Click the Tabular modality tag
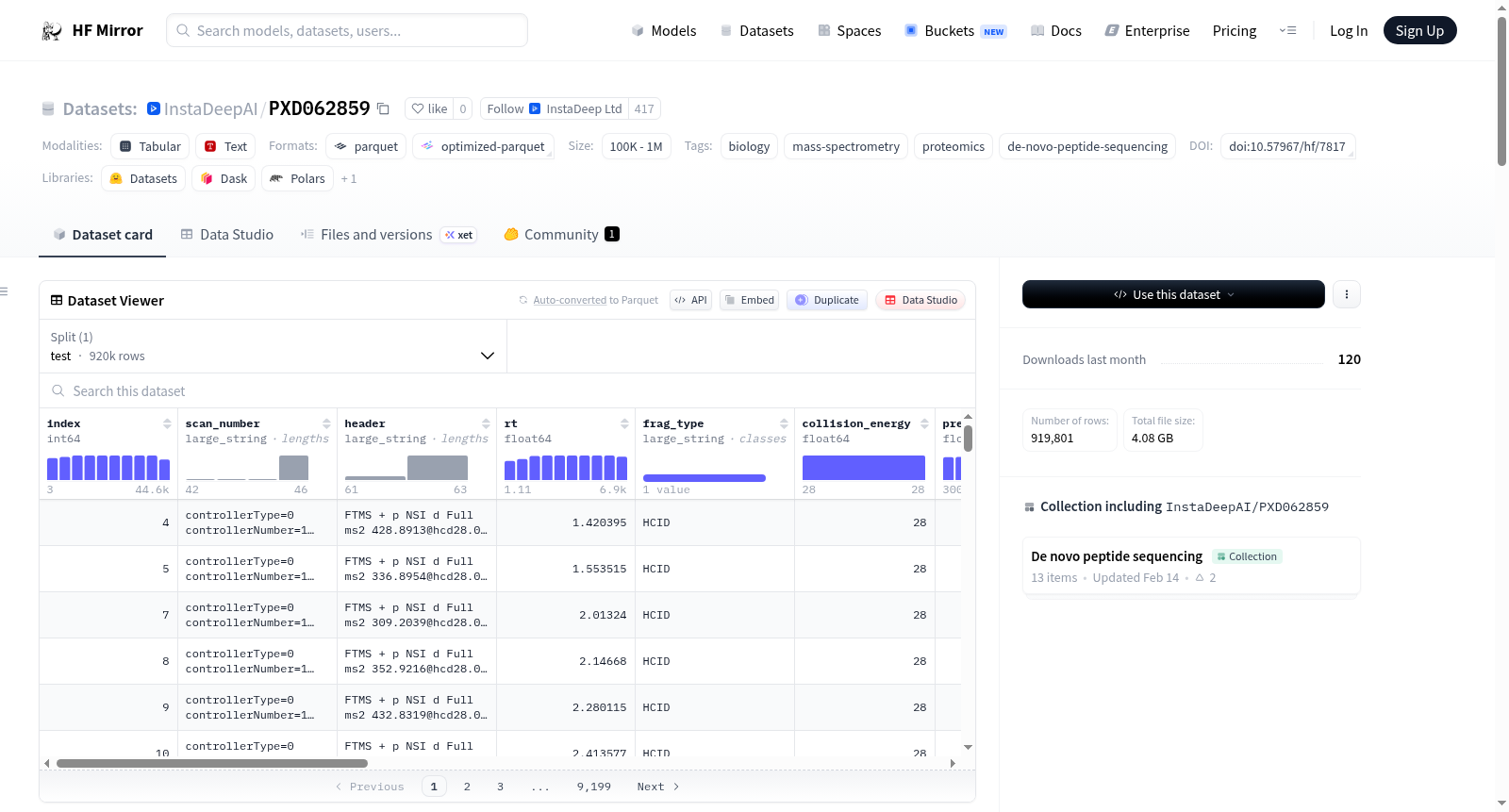This screenshot has height=812, width=1509. pyautogui.click(x=150, y=146)
